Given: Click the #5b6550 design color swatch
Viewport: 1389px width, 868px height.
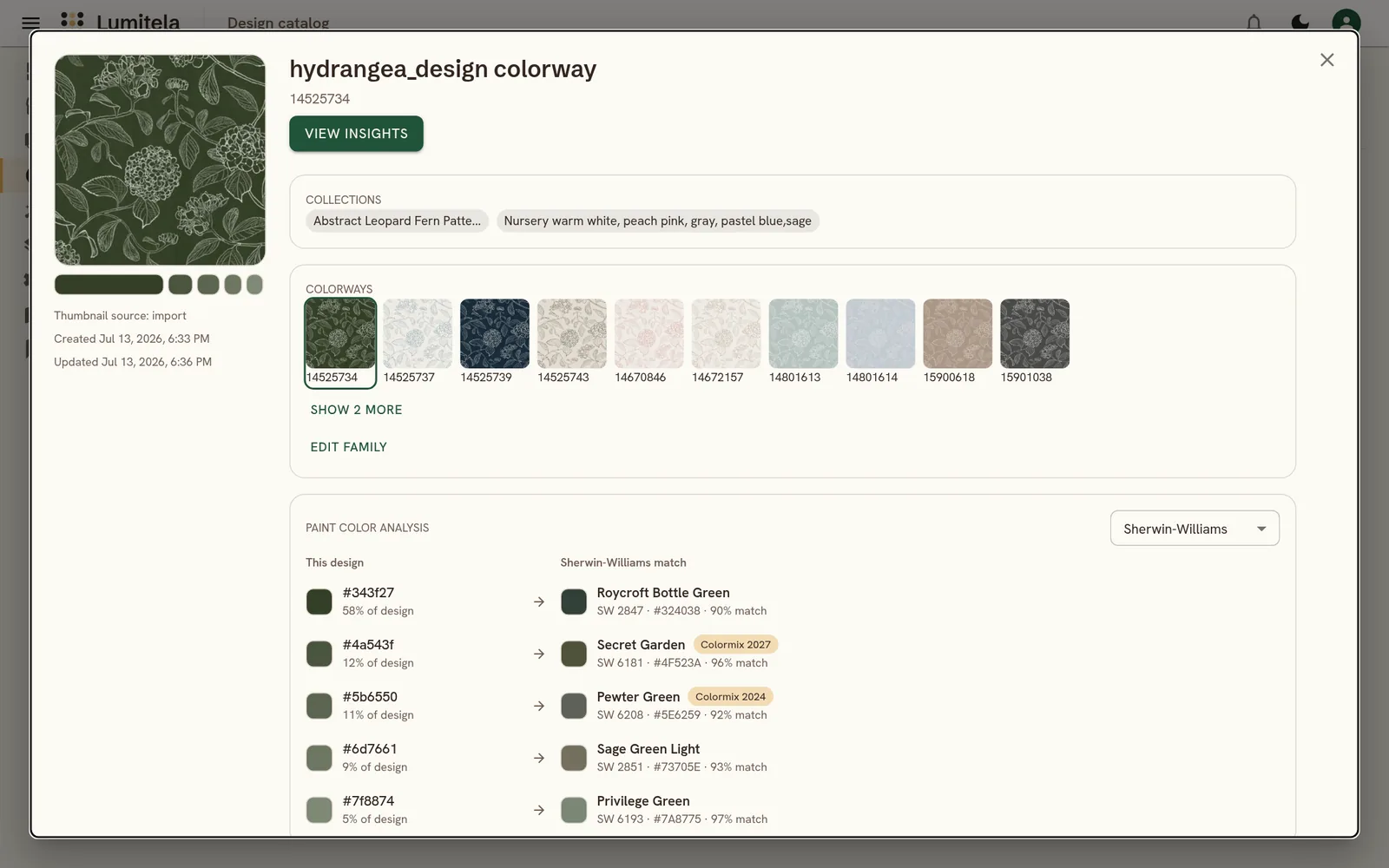Looking at the screenshot, I should (x=319, y=706).
